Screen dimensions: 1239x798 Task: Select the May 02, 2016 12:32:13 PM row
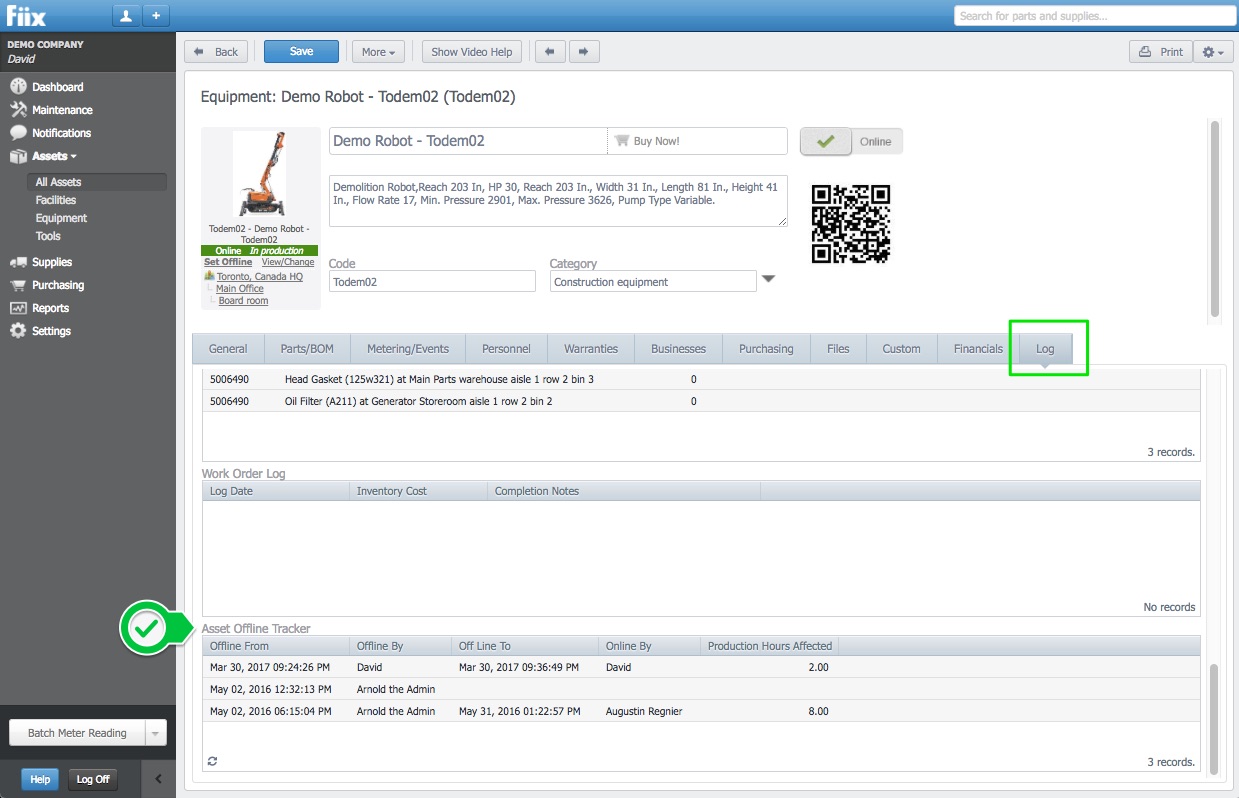coord(701,689)
